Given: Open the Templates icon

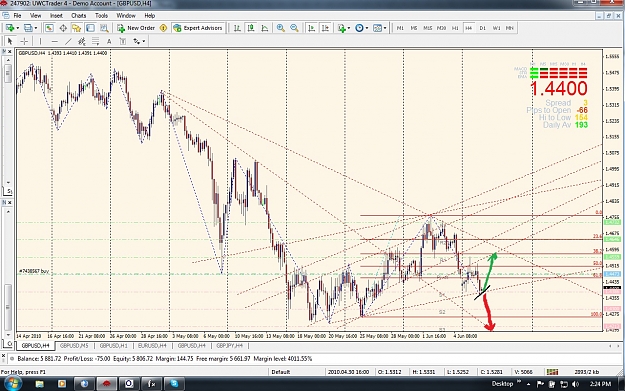Looking at the screenshot, I should click(377, 28).
